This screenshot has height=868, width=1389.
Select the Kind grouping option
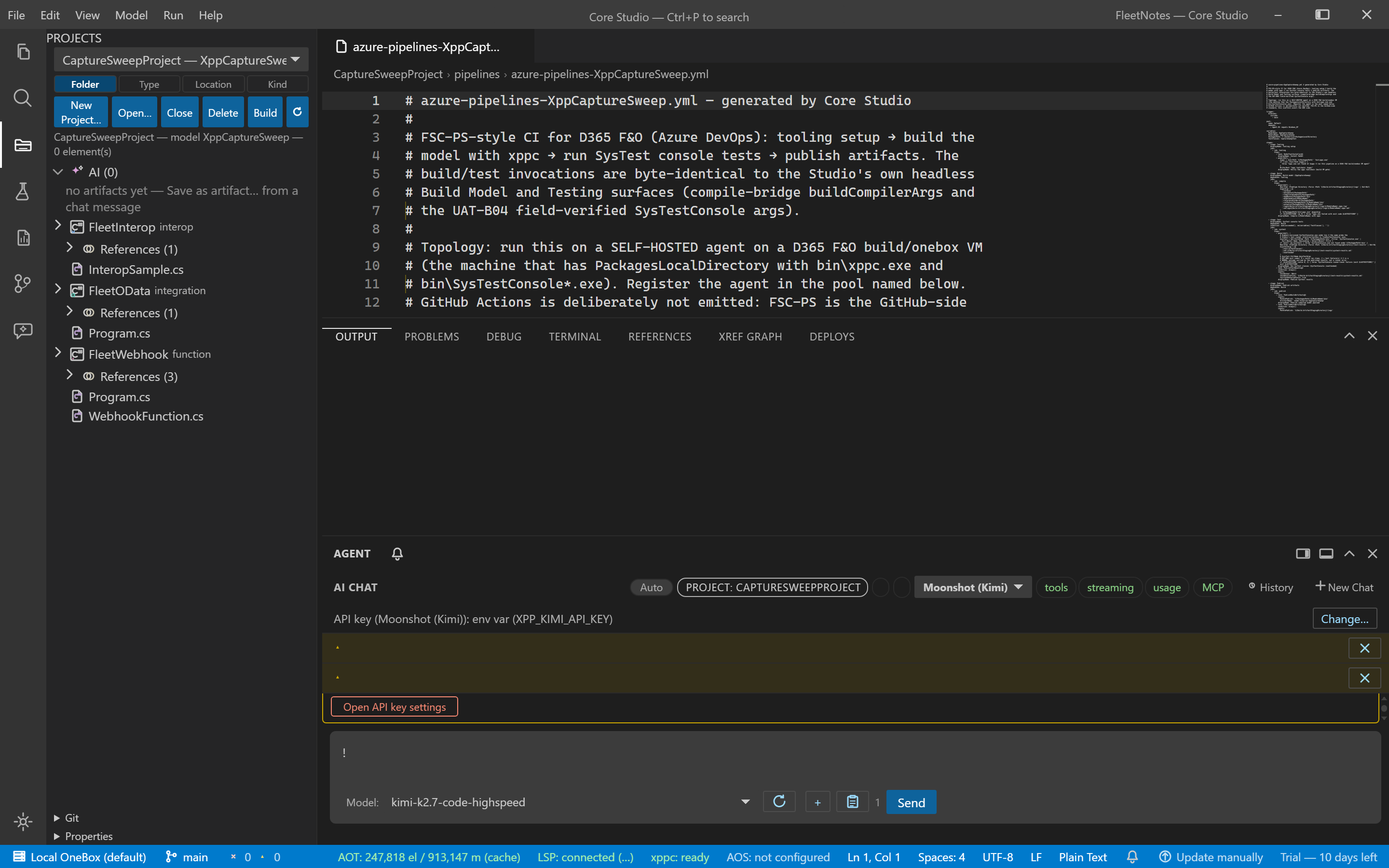tap(277, 84)
